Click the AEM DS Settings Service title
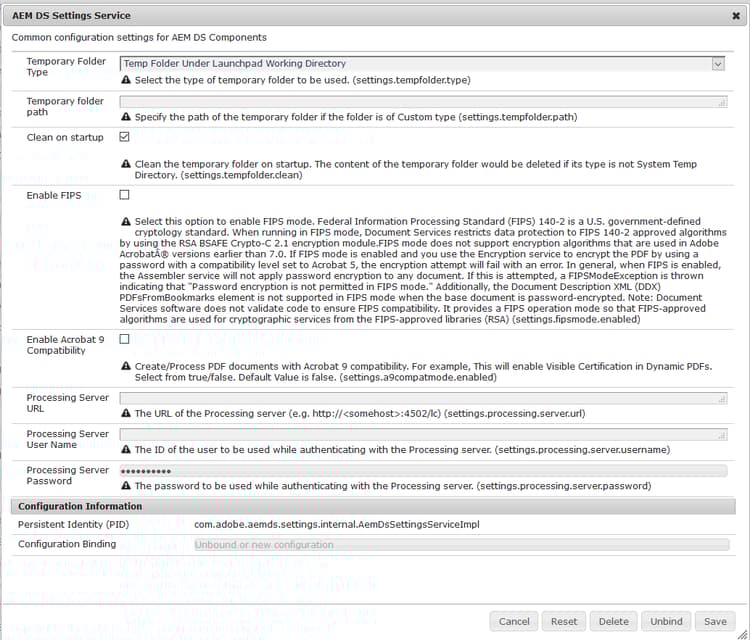Screen dimensions: 750x640 point(71,16)
